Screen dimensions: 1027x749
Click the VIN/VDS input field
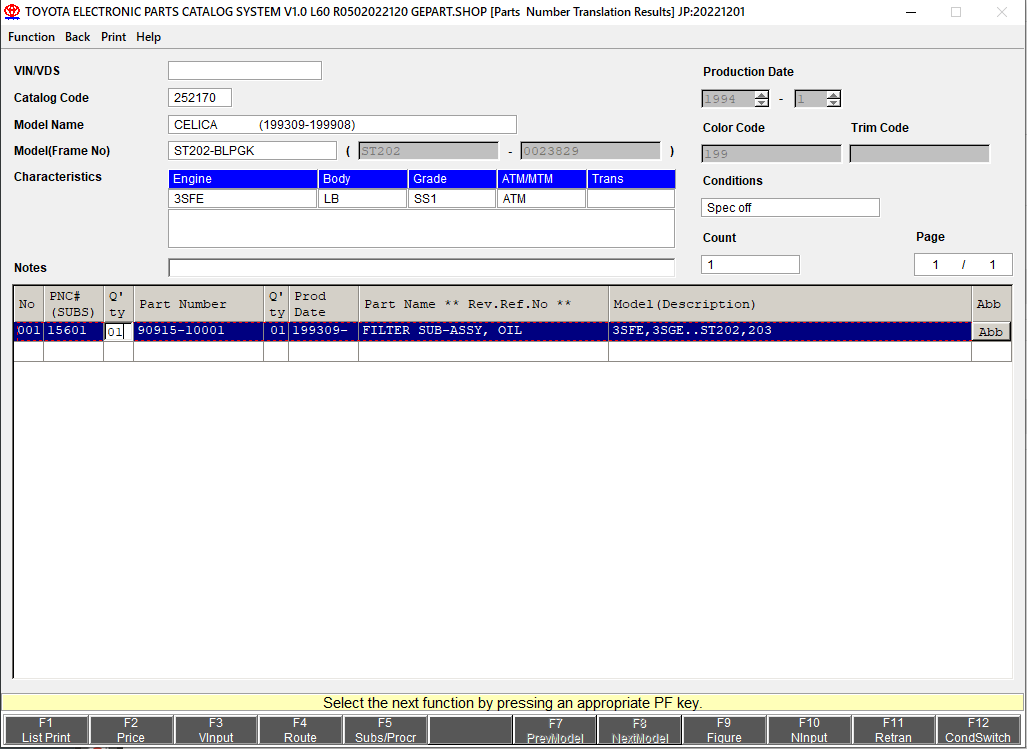245,71
